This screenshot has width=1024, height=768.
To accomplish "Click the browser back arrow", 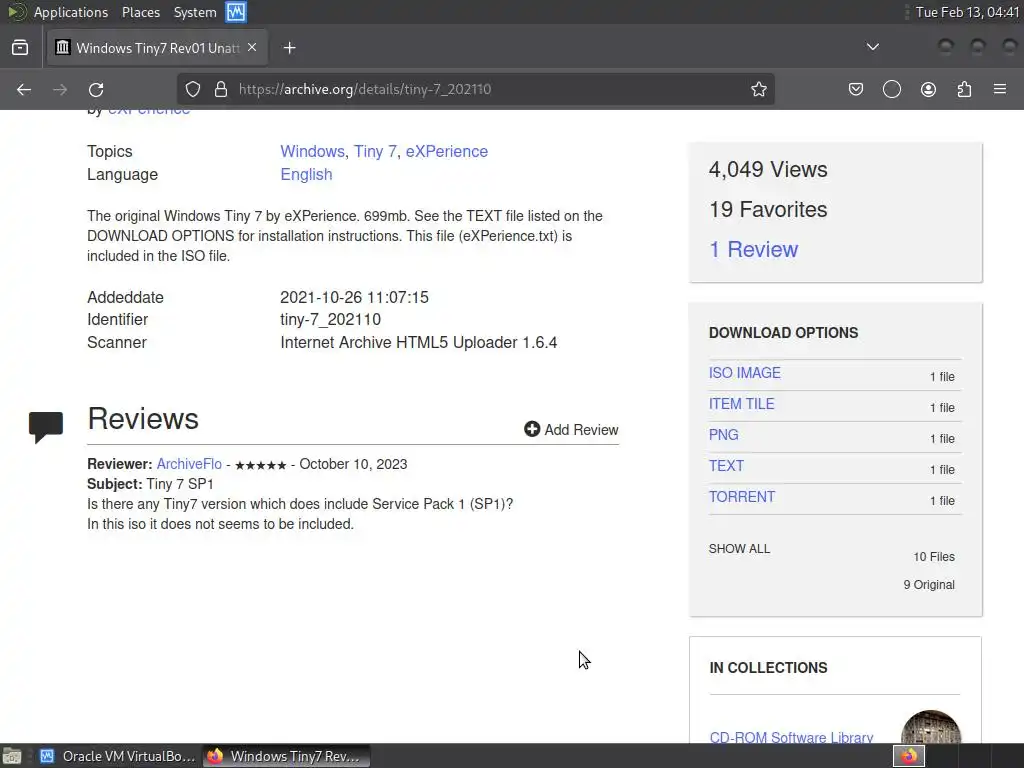I will click(24, 89).
